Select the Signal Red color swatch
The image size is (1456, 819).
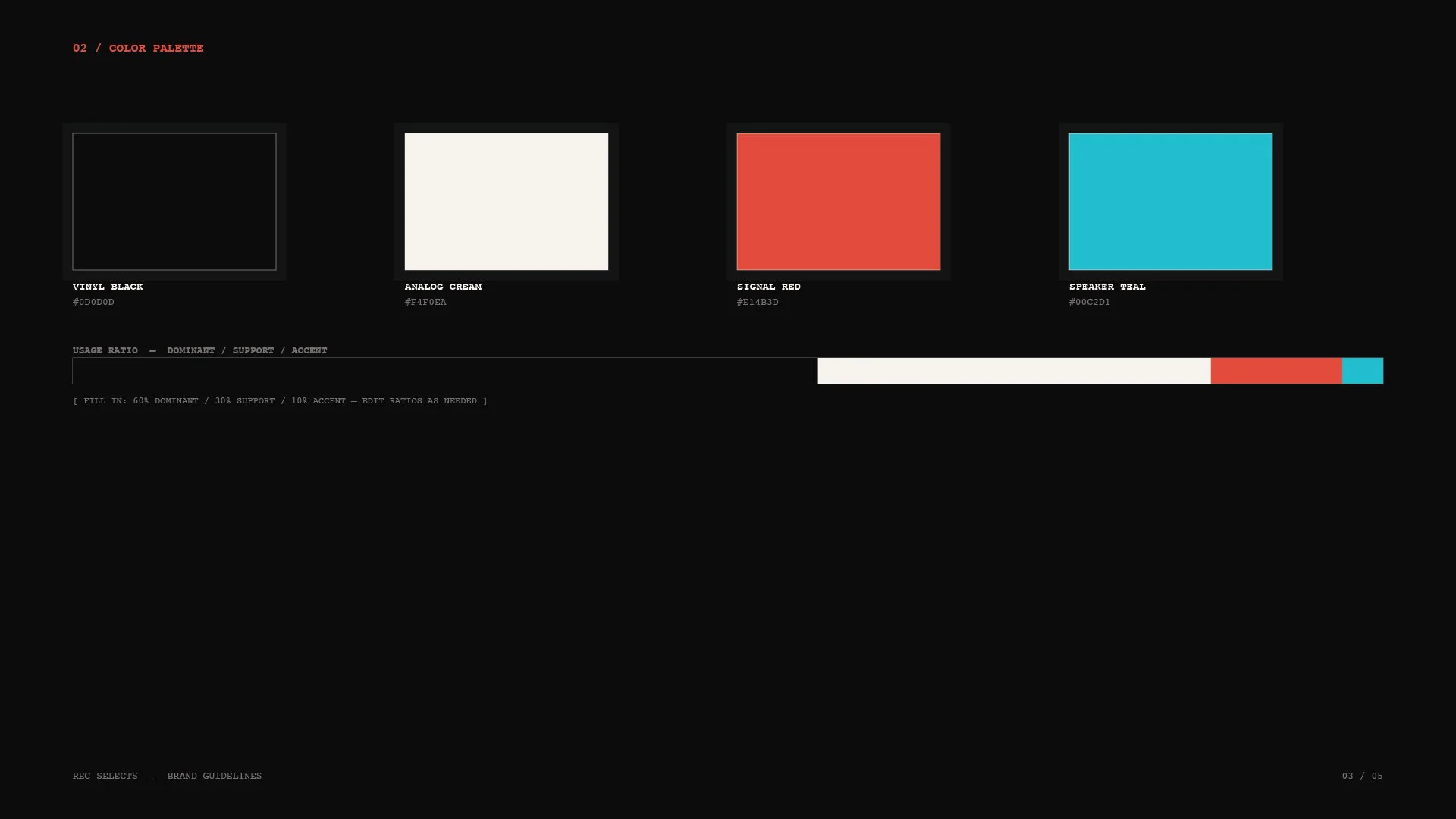point(839,202)
